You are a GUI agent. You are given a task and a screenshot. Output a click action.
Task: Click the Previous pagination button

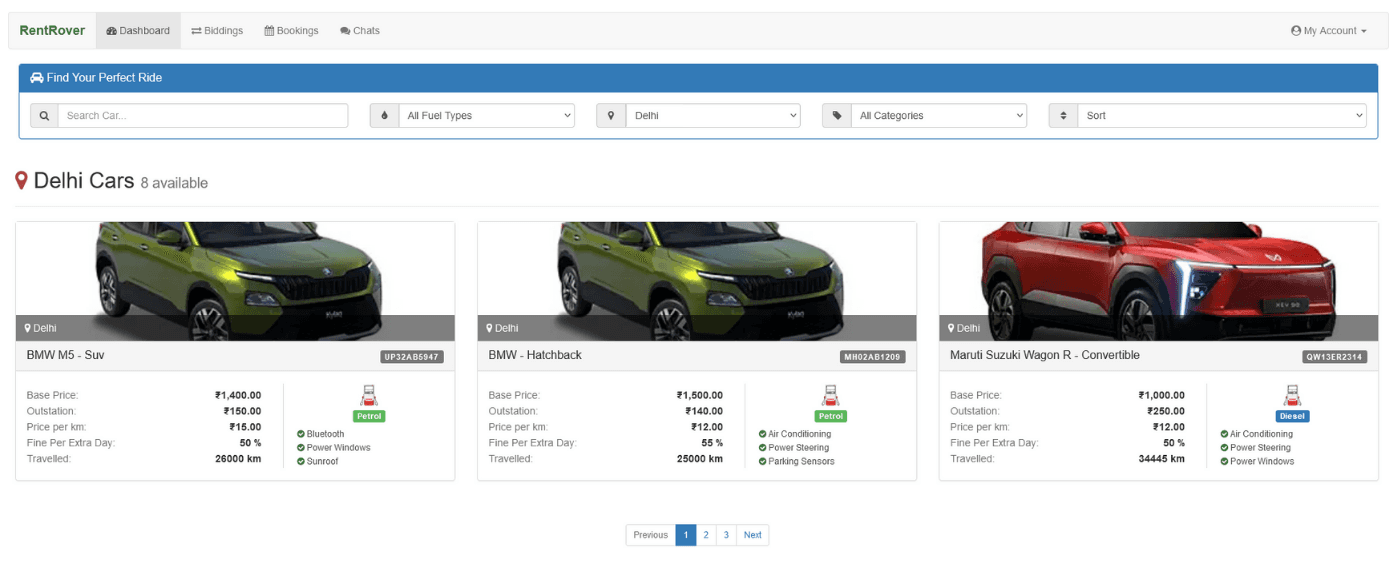tap(650, 535)
